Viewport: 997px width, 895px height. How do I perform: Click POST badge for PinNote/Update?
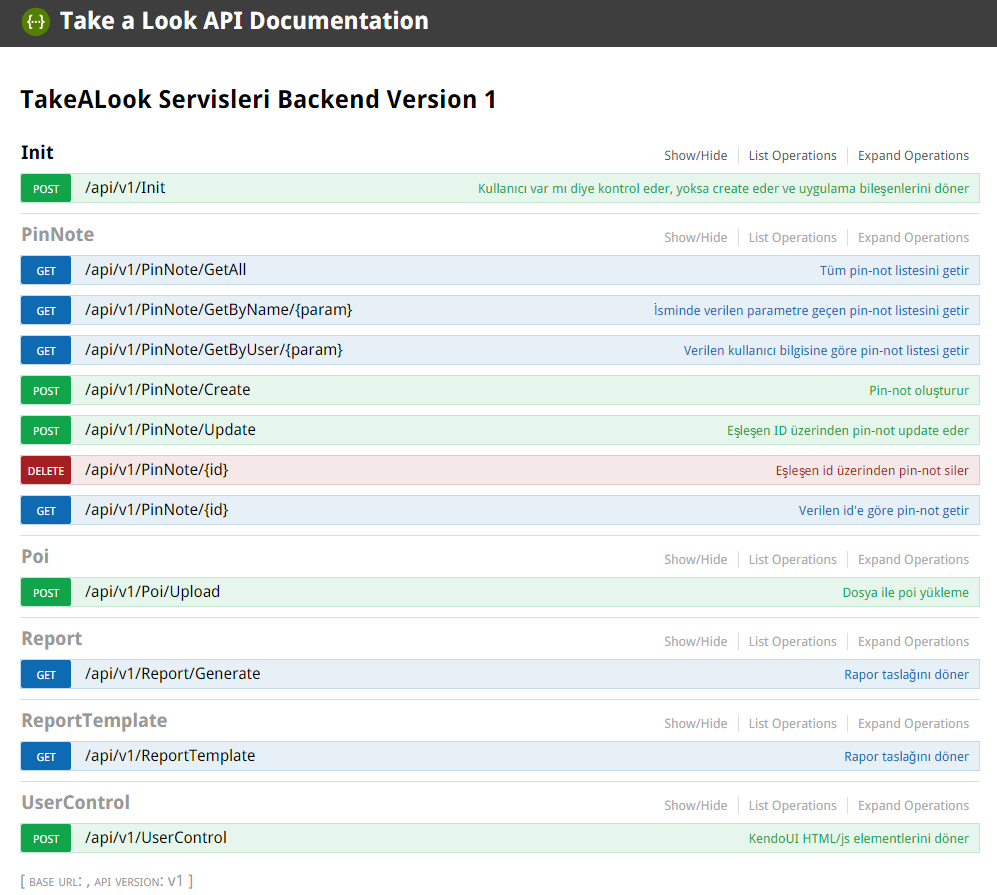pos(46,431)
